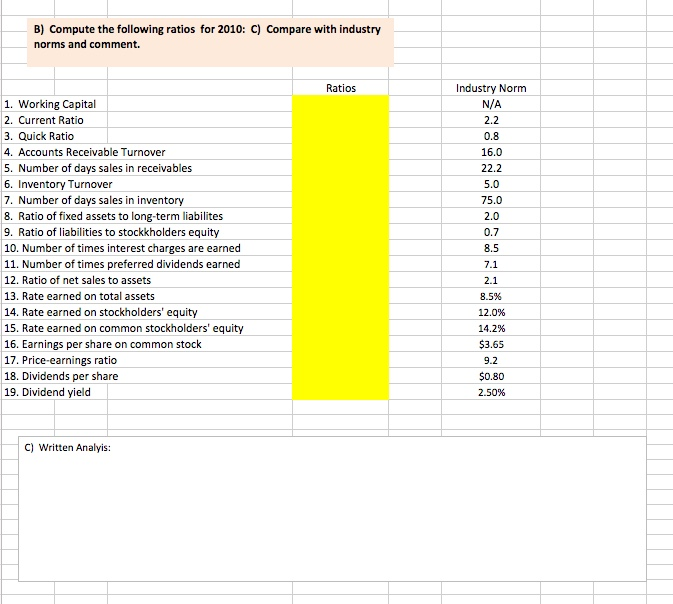
Task: Select '12. Ratio of net sales to assets'
Action: (78, 280)
